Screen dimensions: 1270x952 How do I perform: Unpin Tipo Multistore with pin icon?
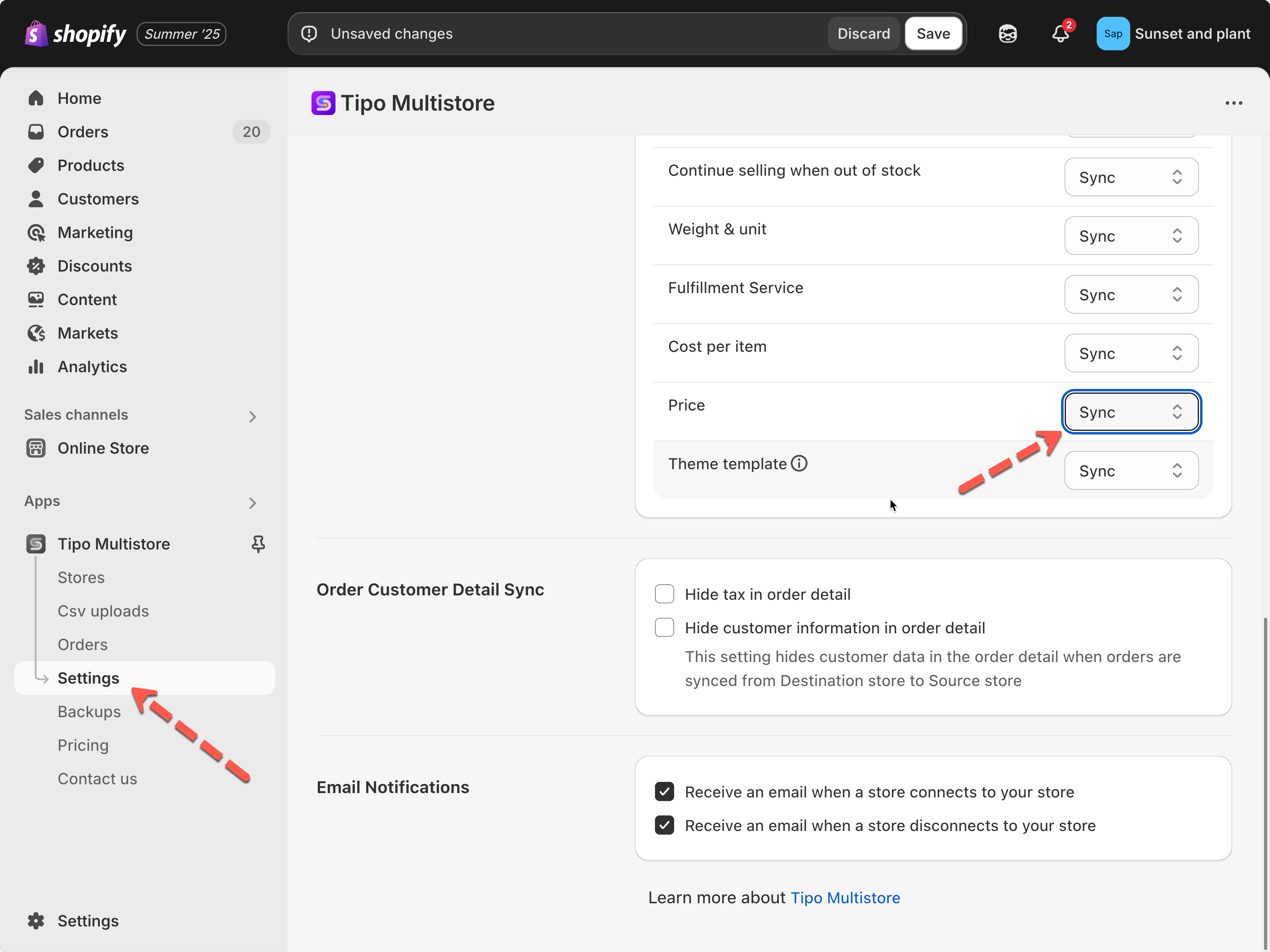[x=258, y=544]
